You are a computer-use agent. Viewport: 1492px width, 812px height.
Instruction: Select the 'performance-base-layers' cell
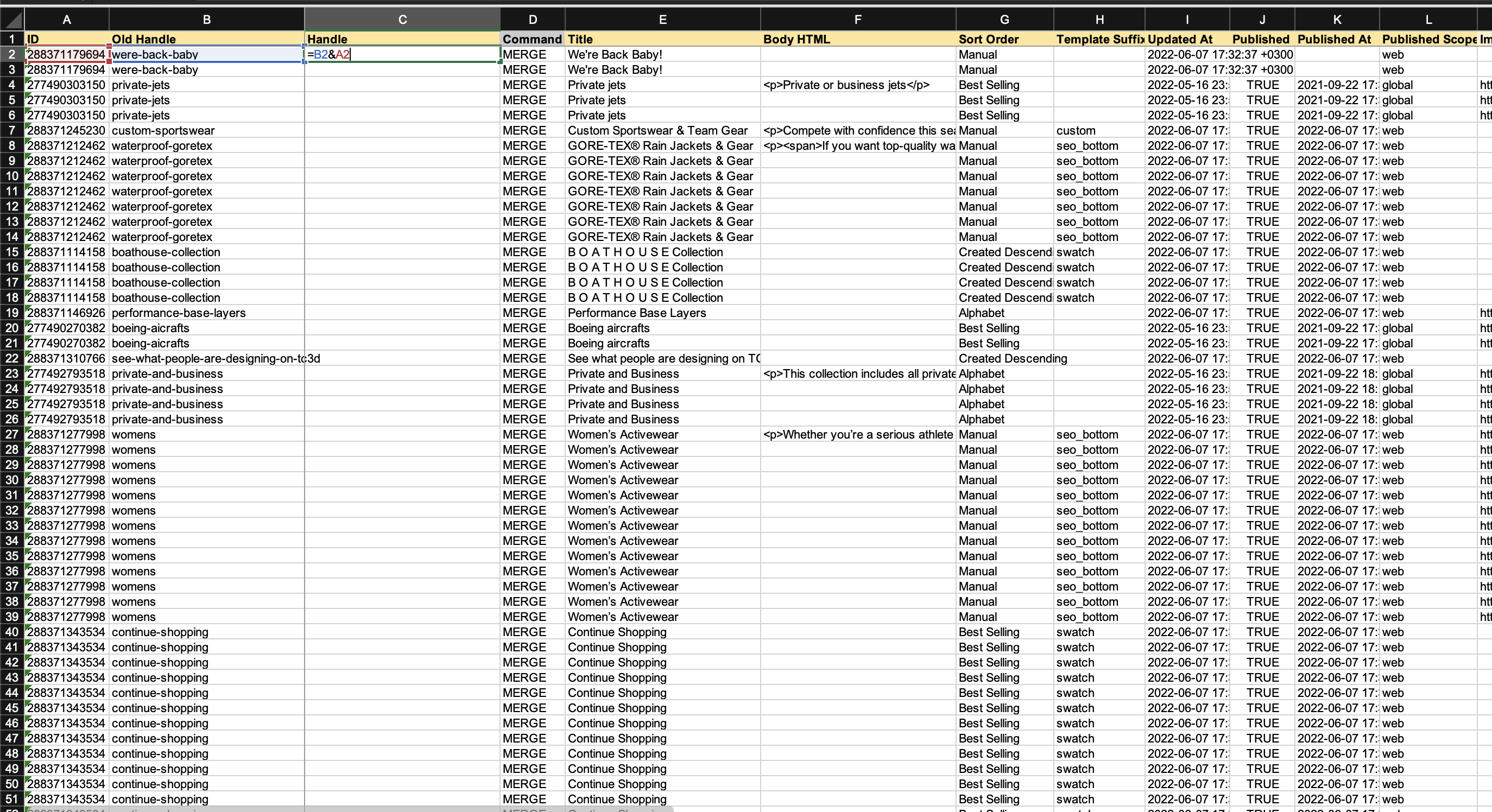(206, 313)
